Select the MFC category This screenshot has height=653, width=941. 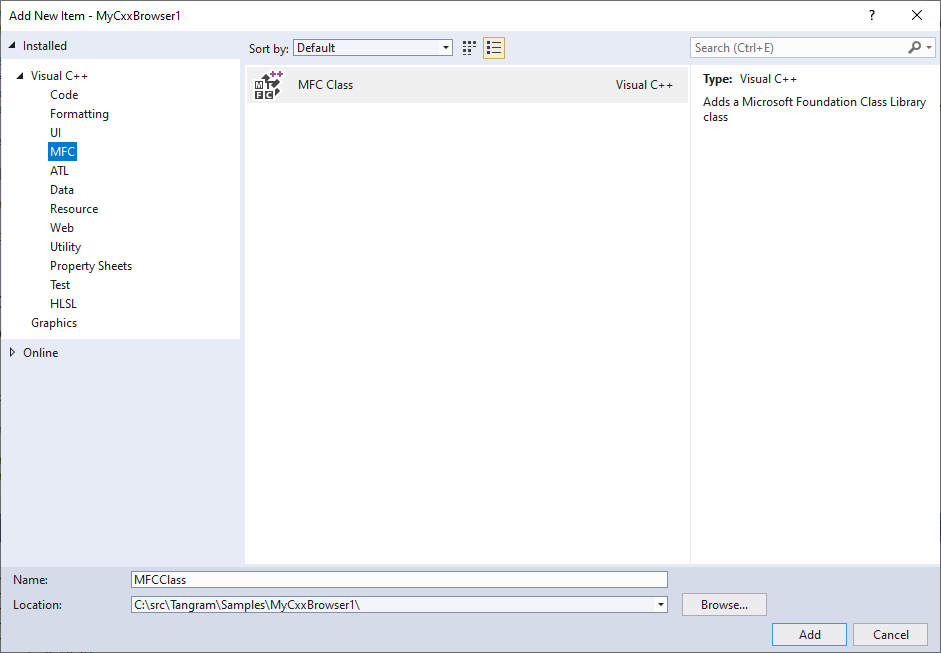(x=62, y=151)
